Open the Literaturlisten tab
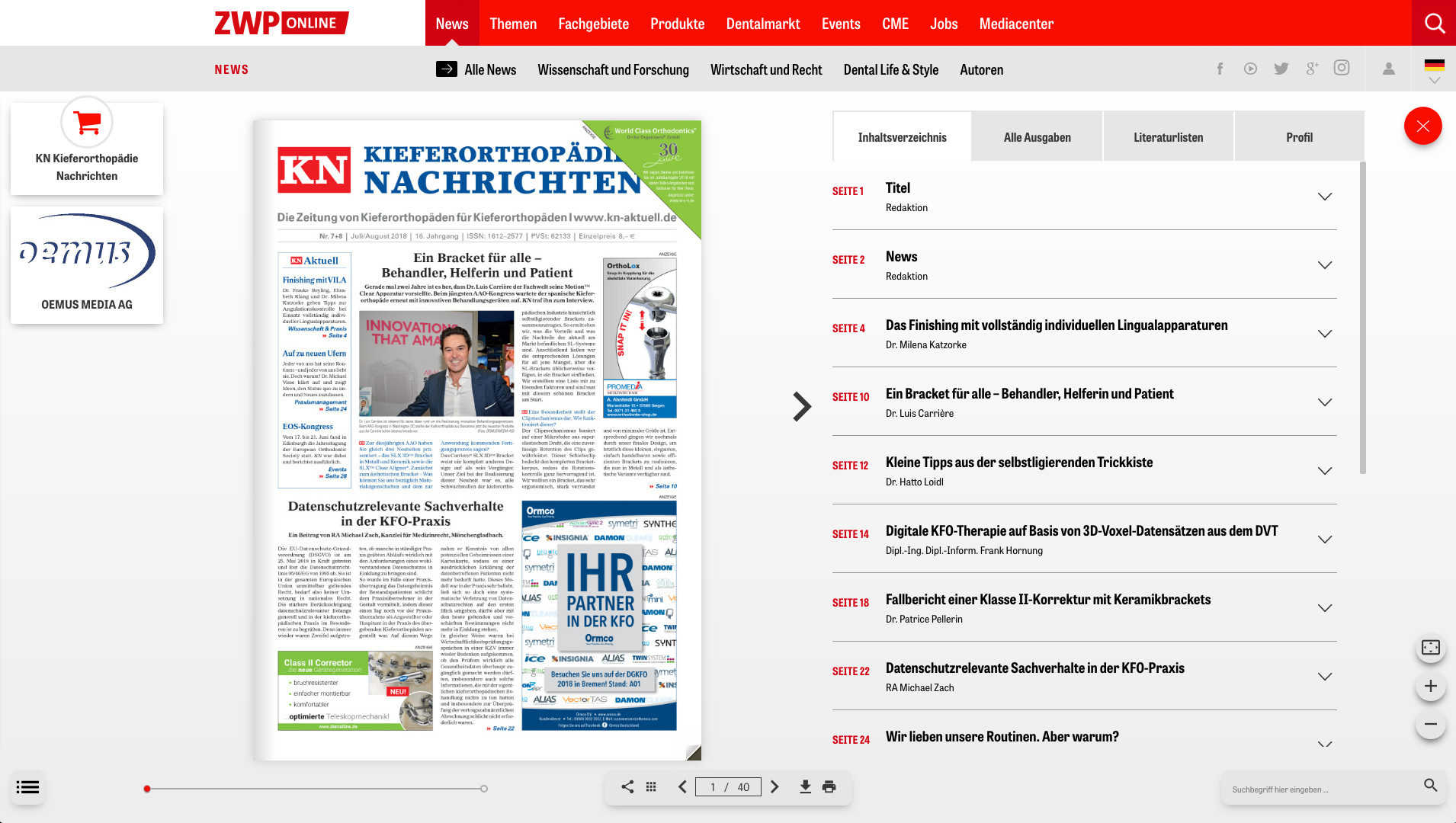The image size is (1456, 823). pyautogui.click(x=1168, y=136)
